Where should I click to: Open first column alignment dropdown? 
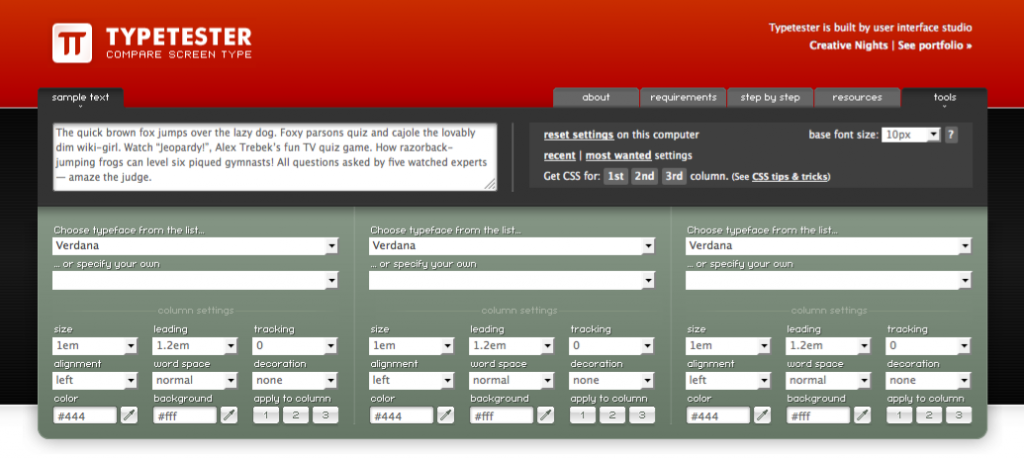click(x=95, y=381)
